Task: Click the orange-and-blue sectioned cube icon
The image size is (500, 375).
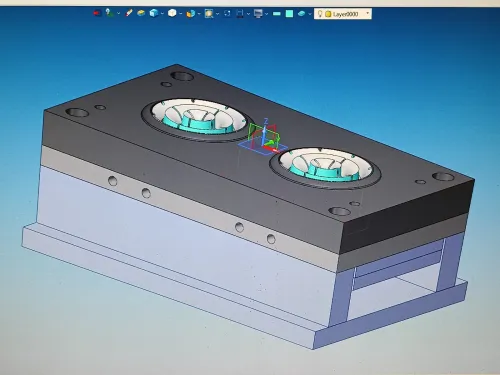Action: [x=191, y=14]
